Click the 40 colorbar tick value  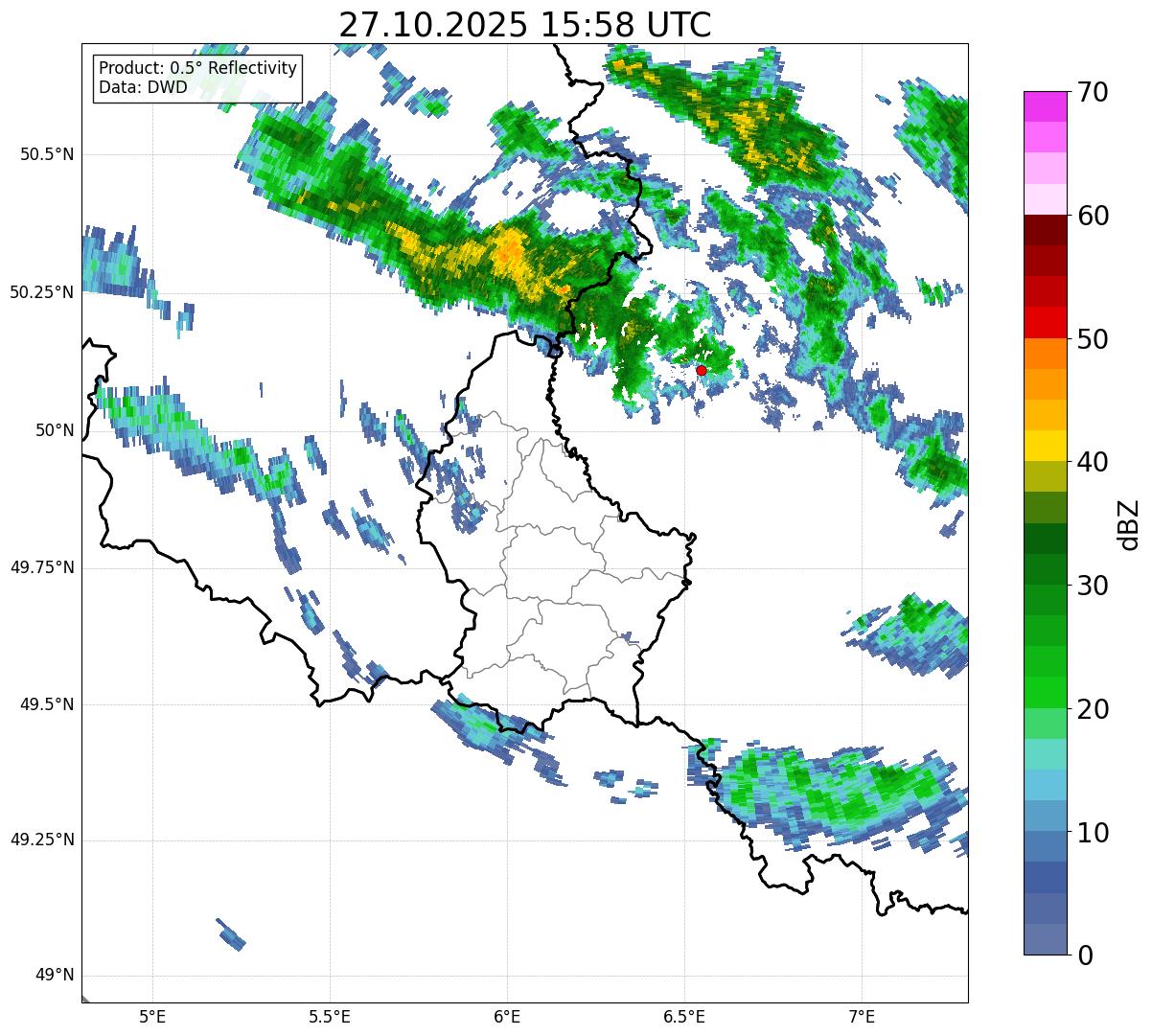(x=1092, y=462)
